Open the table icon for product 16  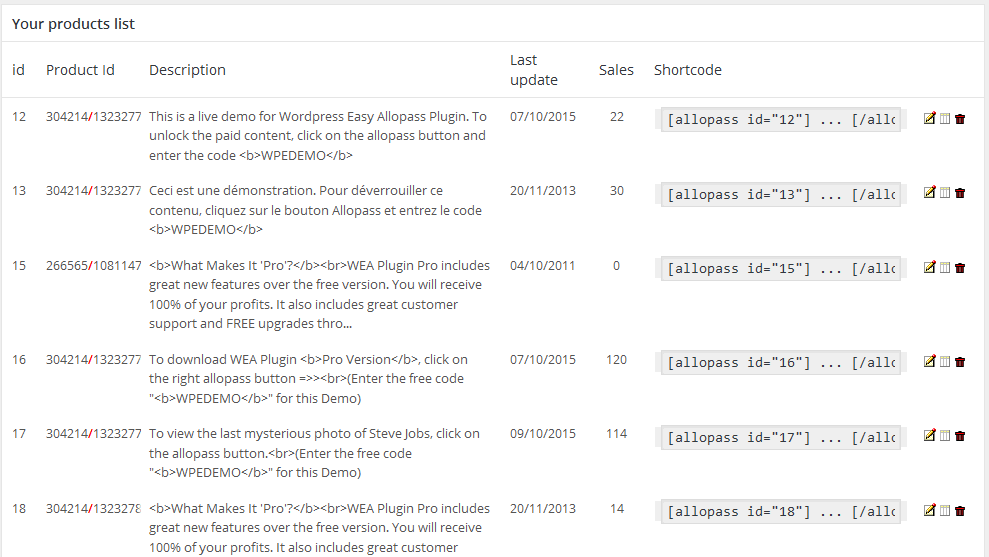click(x=945, y=361)
